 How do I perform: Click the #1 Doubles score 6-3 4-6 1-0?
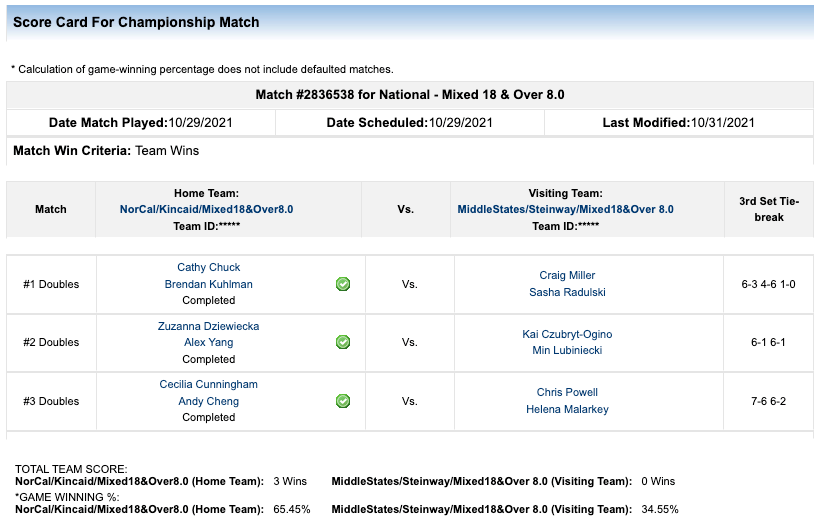click(769, 284)
